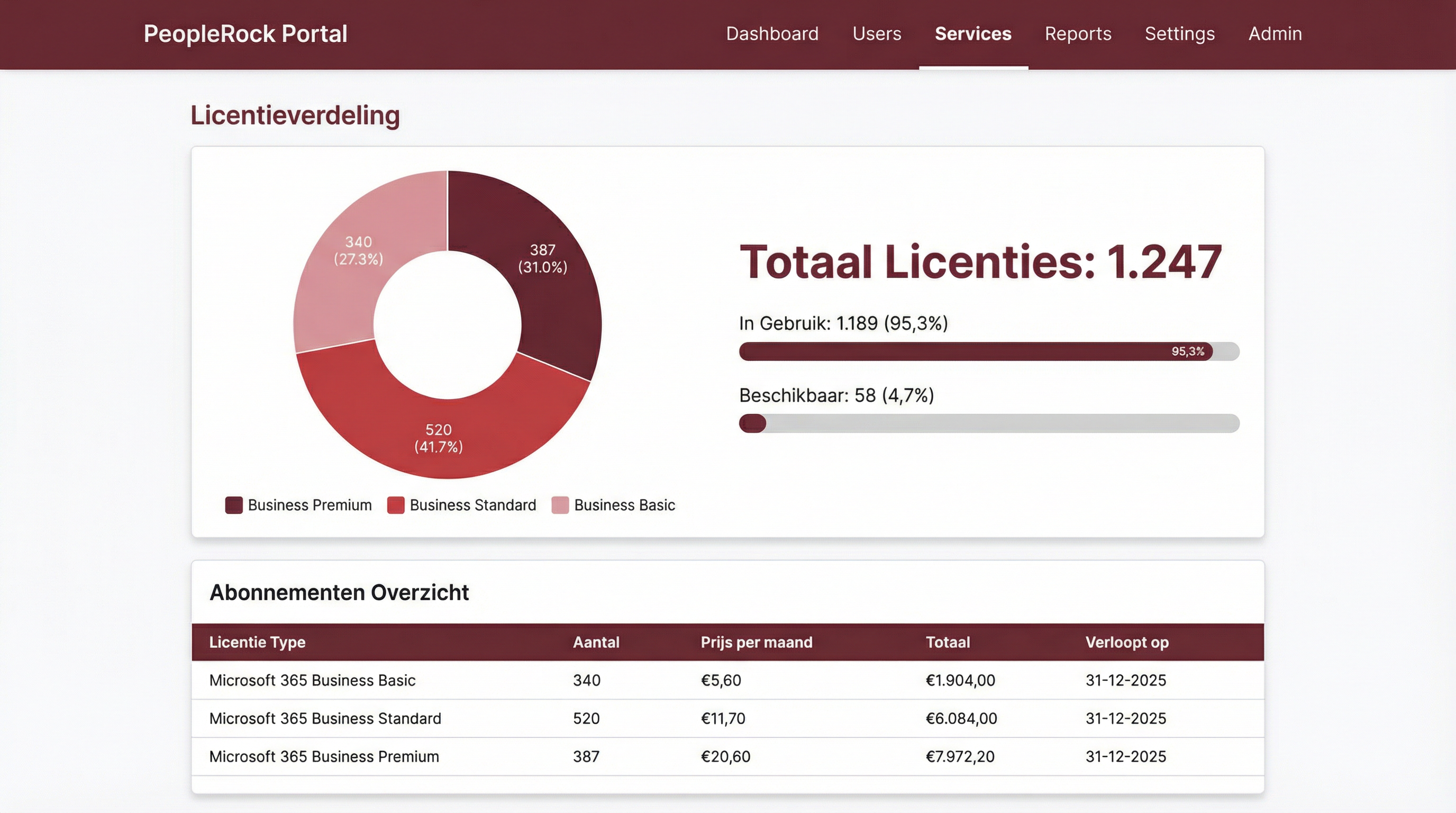The height and width of the screenshot is (813, 1456).
Task: Select the Services nav item
Action: click(x=973, y=34)
